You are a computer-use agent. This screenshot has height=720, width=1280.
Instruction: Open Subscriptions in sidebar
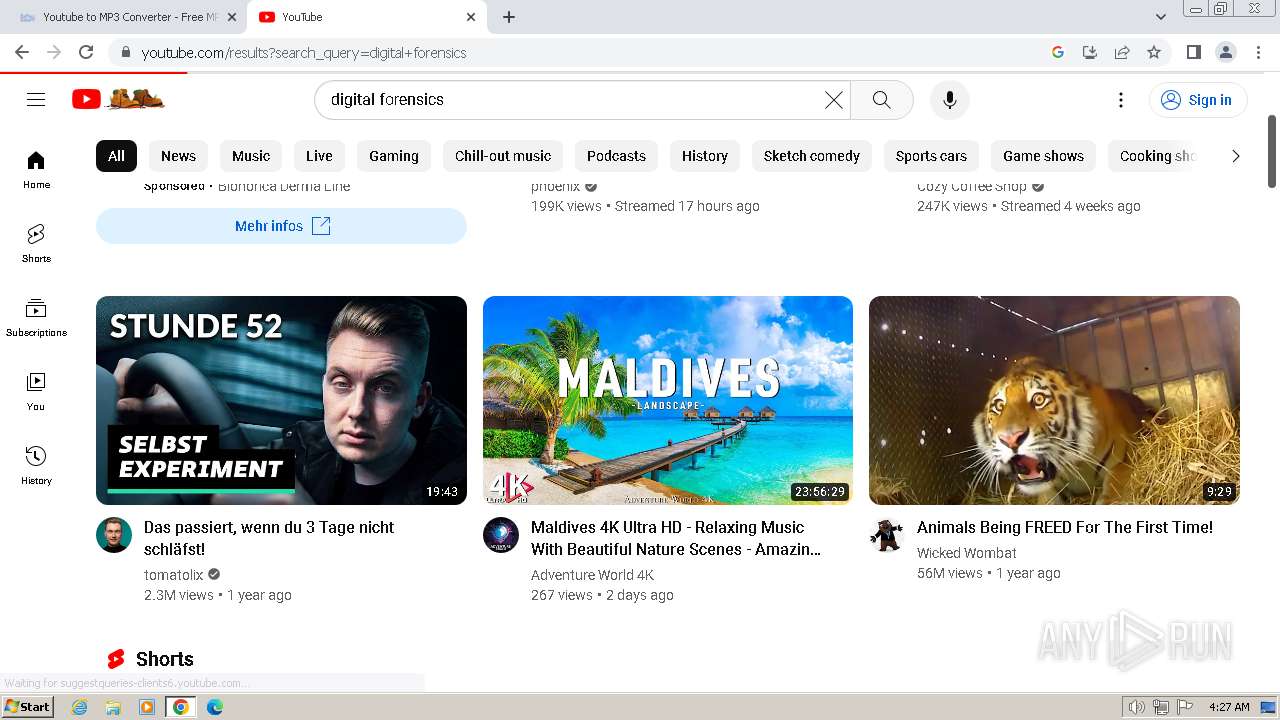[x=36, y=317]
